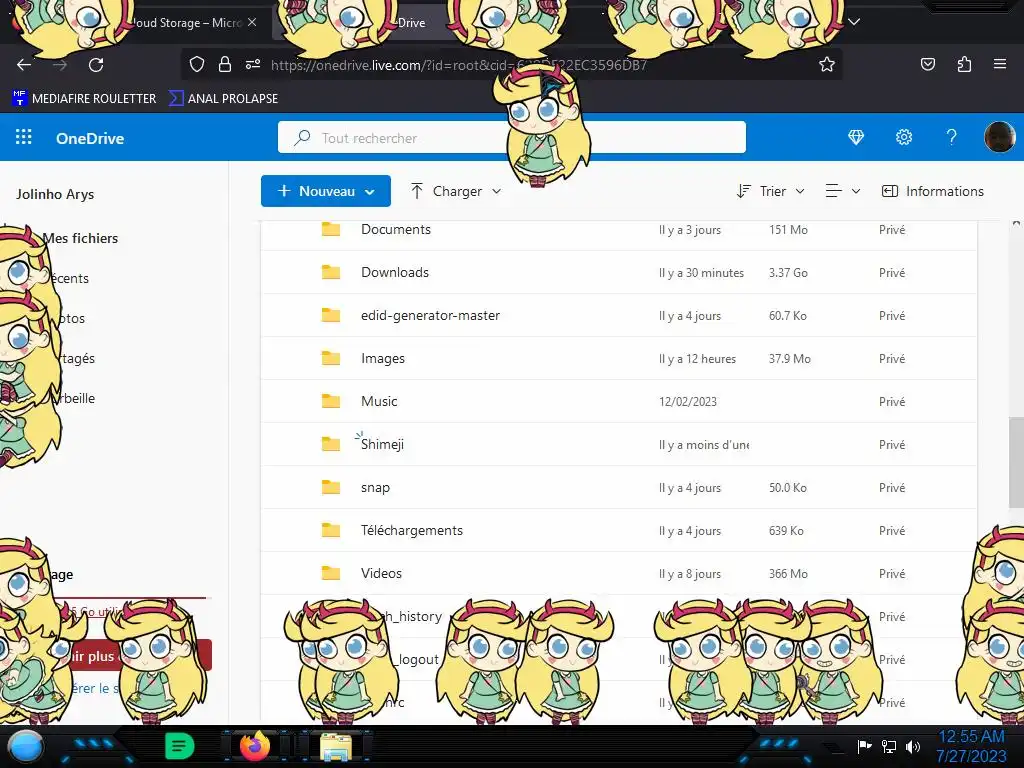Open the list all tabs chevron
This screenshot has width=1024, height=768.
point(854,22)
